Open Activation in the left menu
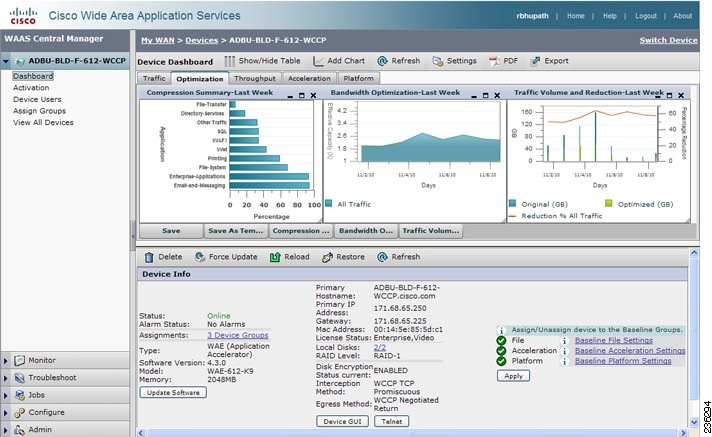 (31, 88)
